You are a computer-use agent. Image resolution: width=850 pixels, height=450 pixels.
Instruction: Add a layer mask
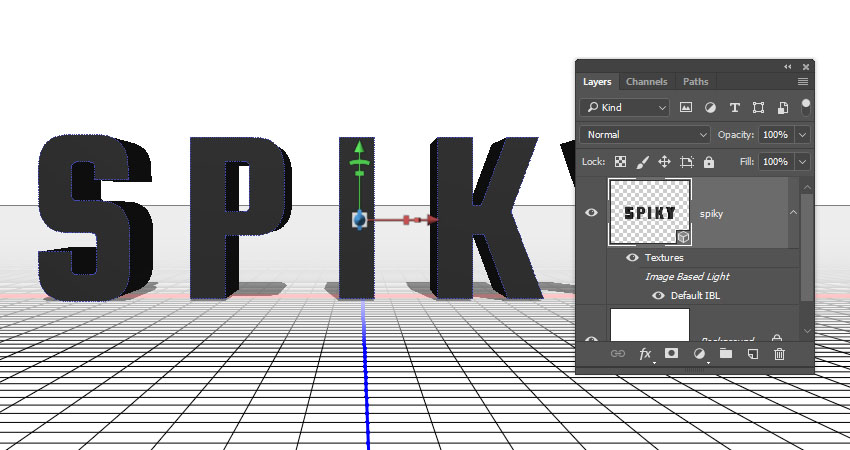[x=671, y=353]
